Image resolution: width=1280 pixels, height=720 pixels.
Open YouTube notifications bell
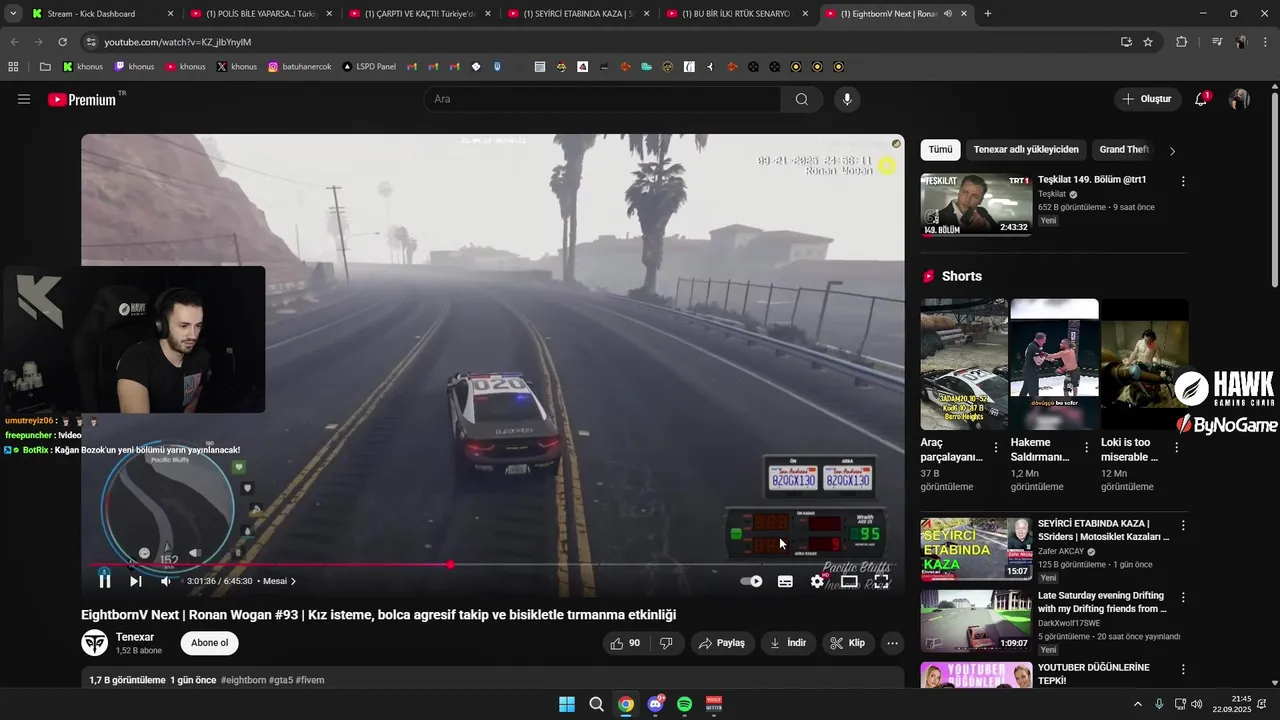point(1202,99)
